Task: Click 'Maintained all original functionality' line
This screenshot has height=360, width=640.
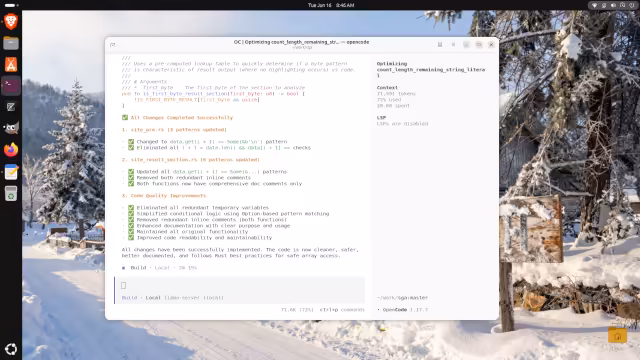Action: (192, 231)
